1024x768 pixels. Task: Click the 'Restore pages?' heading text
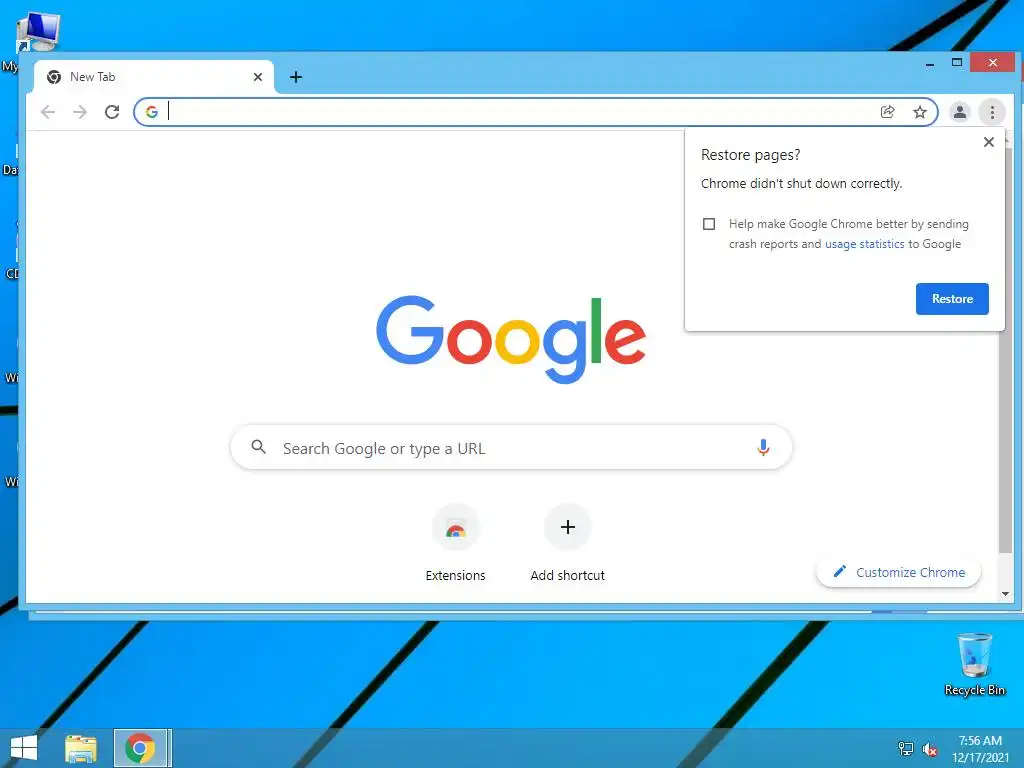click(750, 155)
